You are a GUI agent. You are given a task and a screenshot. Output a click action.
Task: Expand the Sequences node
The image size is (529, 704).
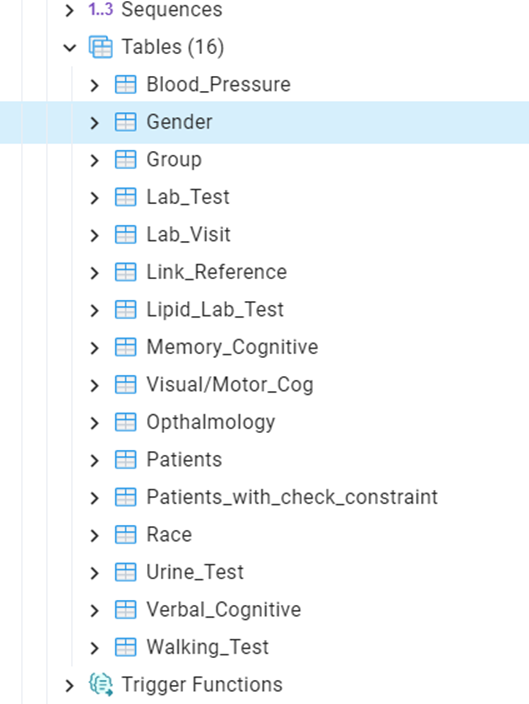coord(69,10)
